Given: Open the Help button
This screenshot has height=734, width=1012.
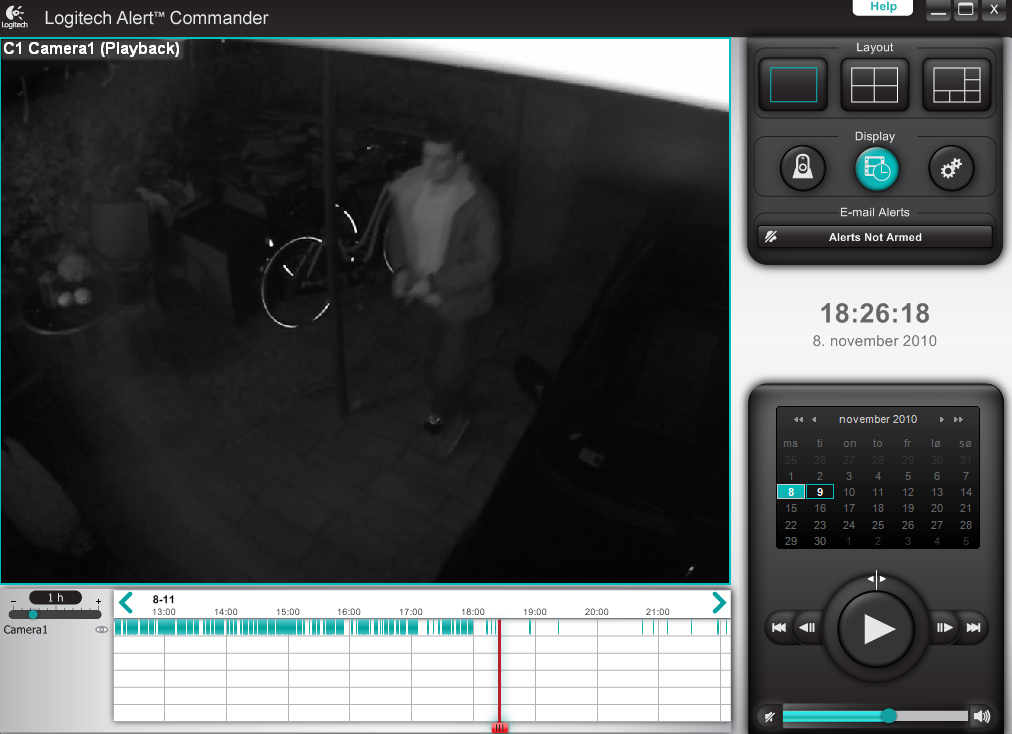Looking at the screenshot, I should tap(883, 6).
